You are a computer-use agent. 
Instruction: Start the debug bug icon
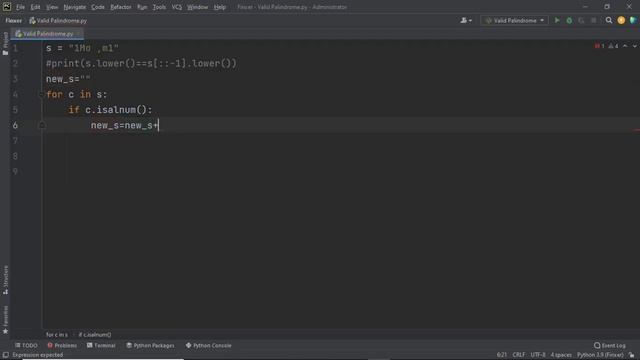click(569, 20)
